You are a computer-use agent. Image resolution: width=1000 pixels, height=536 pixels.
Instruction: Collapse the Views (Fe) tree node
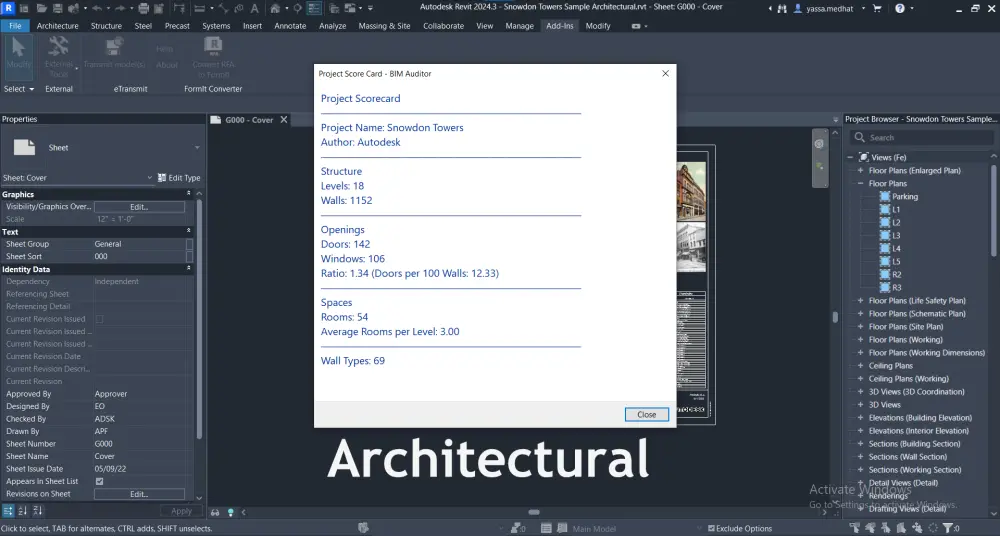click(x=850, y=157)
